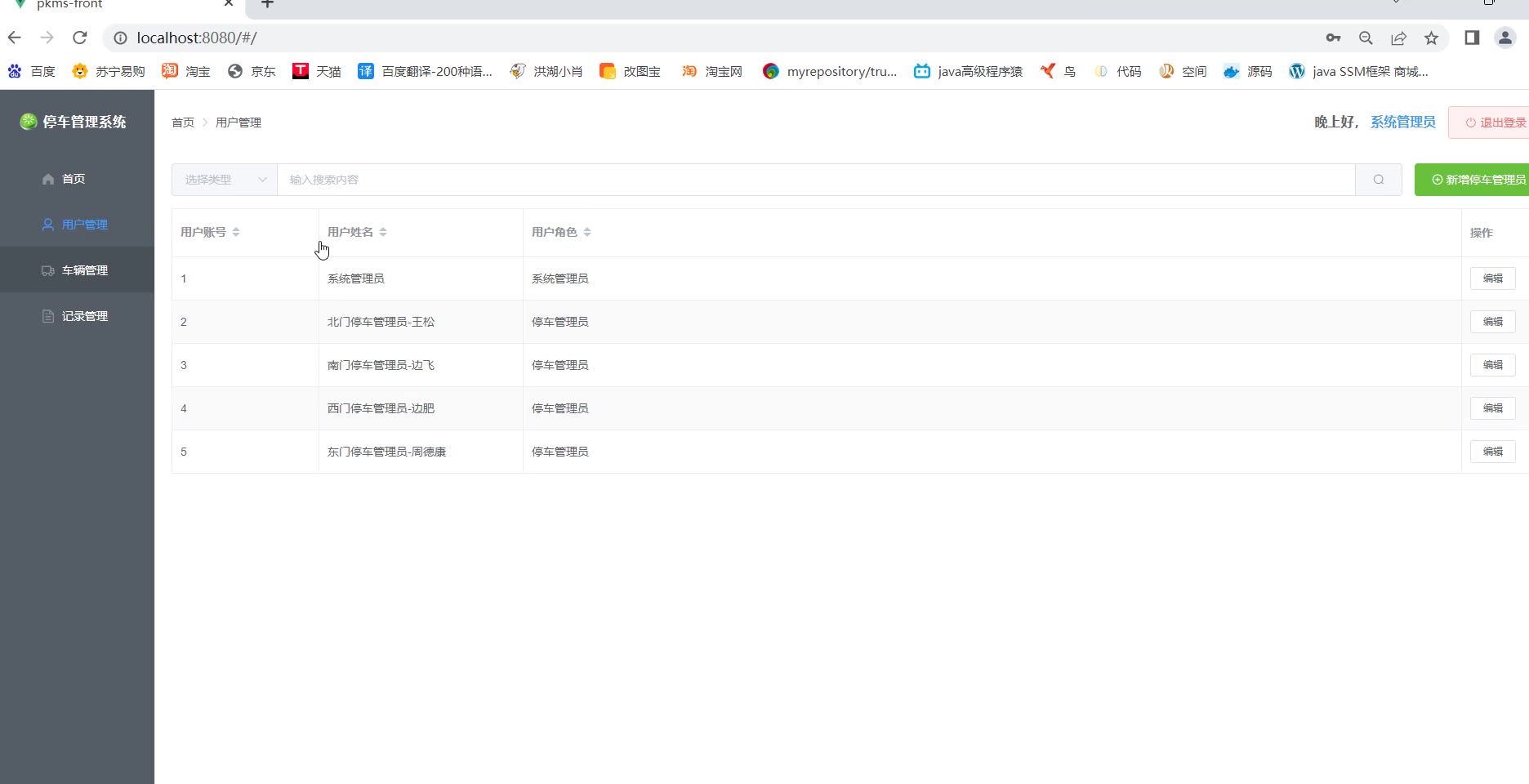
Task: Open the 源码 bookmark
Action: click(x=1248, y=72)
